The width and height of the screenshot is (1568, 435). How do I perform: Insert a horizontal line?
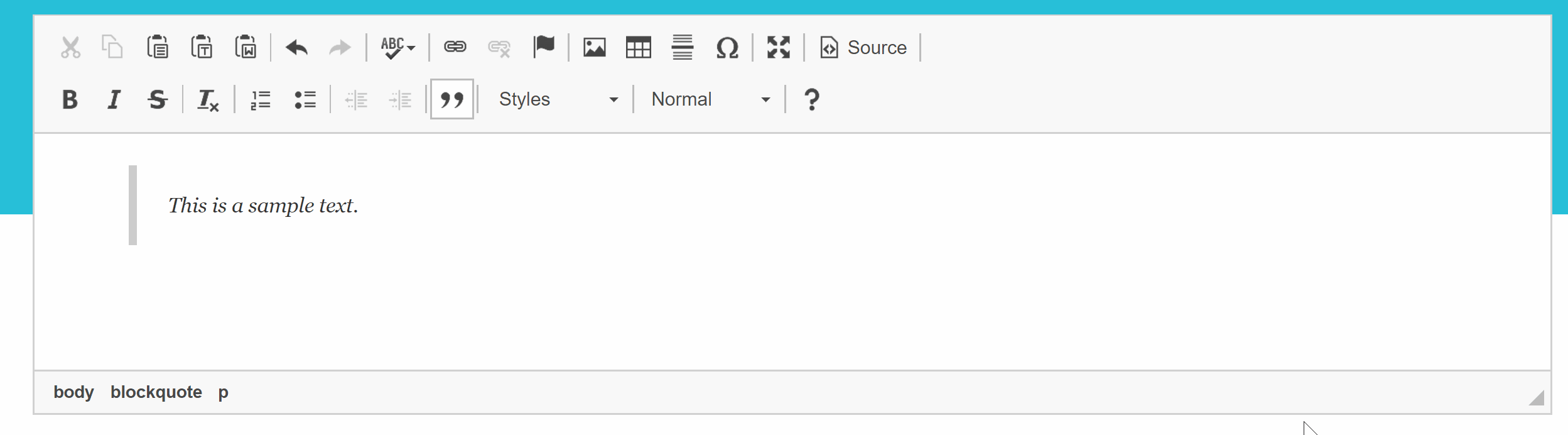pyautogui.click(x=683, y=47)
